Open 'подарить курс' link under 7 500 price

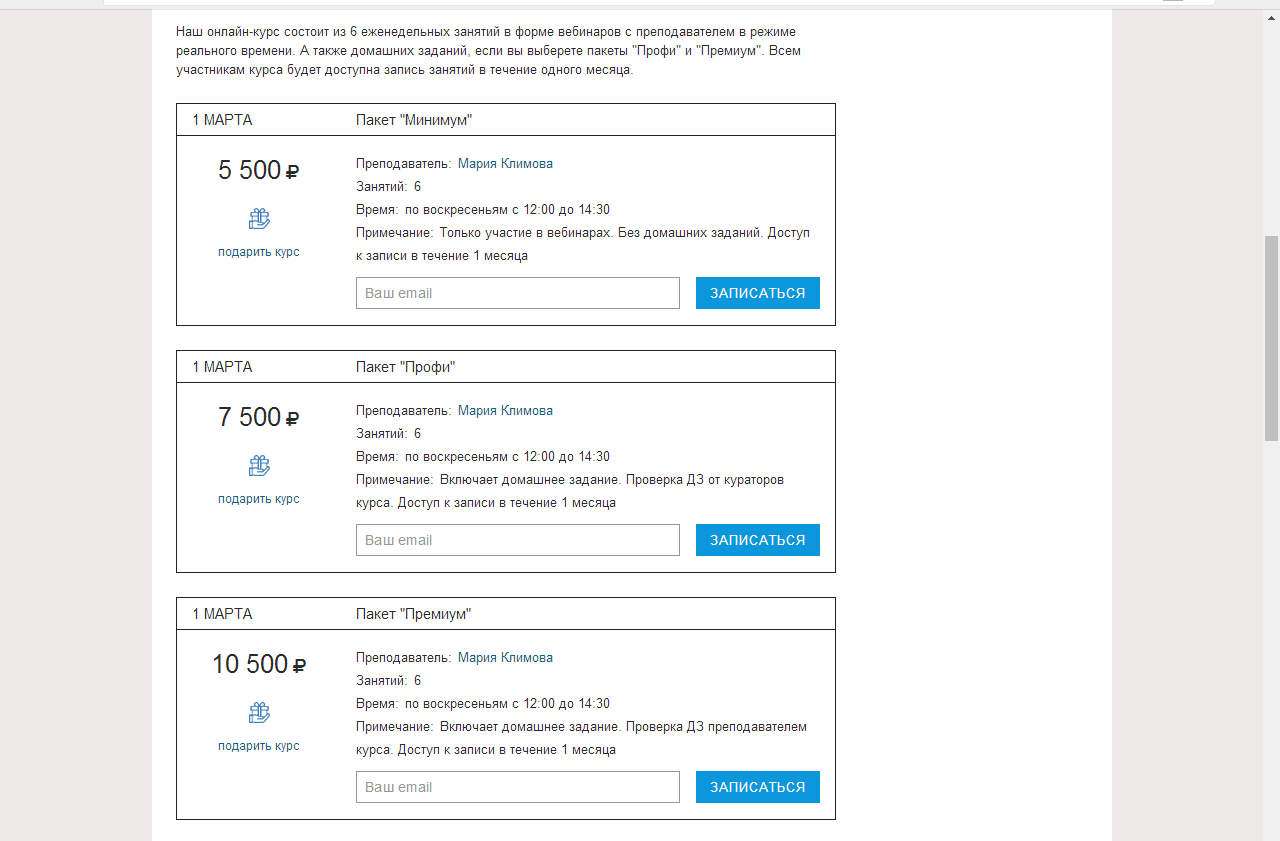coord(259,499)
